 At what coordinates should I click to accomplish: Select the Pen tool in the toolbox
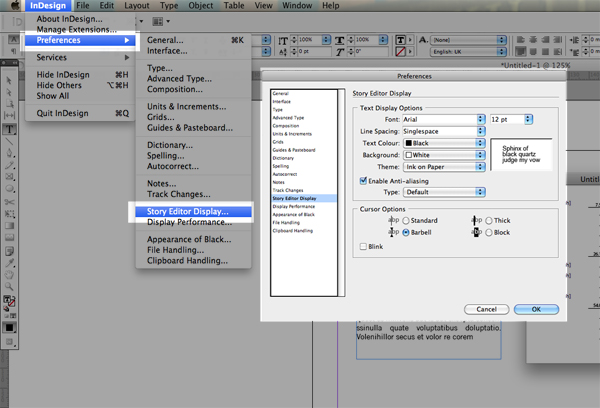[10, 153]
